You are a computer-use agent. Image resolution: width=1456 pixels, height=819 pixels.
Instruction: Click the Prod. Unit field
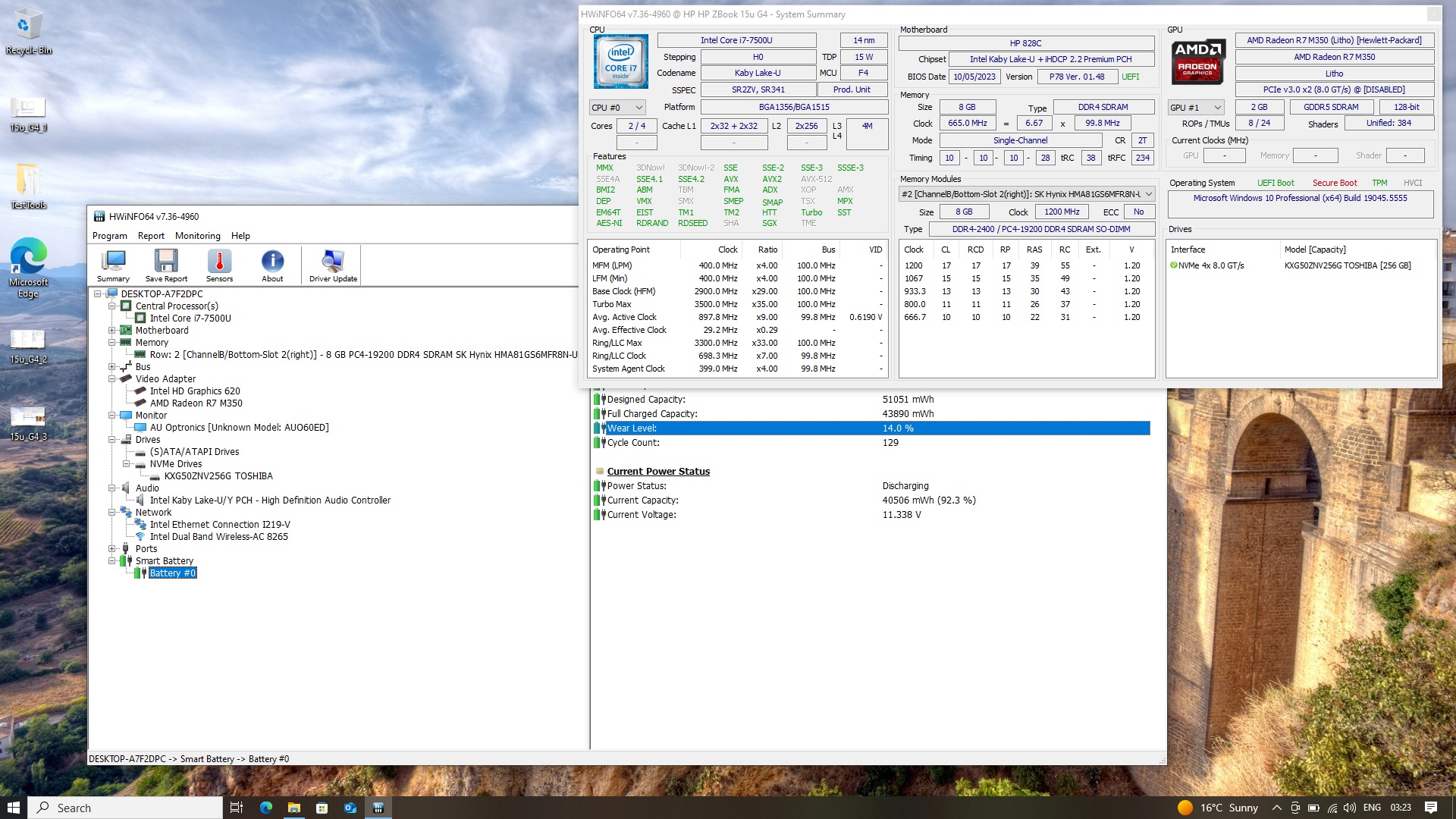coord(852,89)
